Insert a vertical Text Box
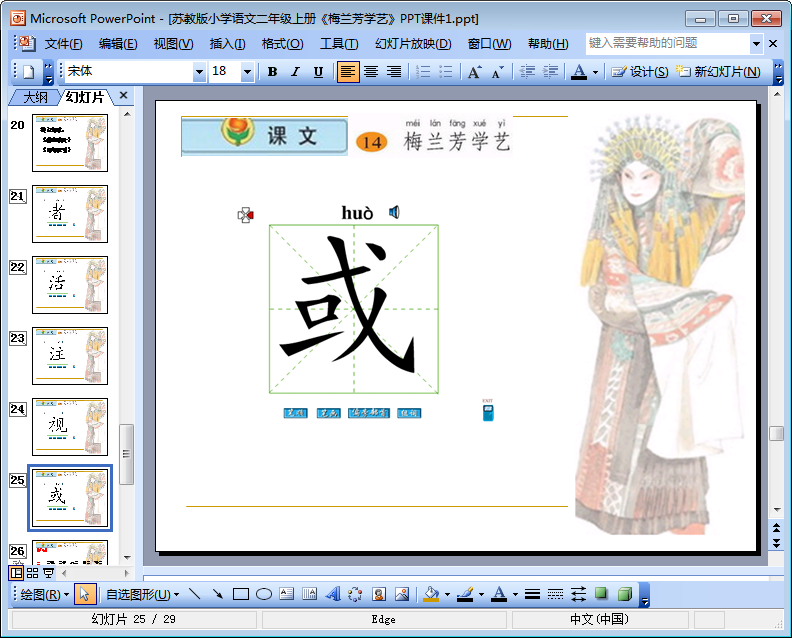 [x=309, y=594]
